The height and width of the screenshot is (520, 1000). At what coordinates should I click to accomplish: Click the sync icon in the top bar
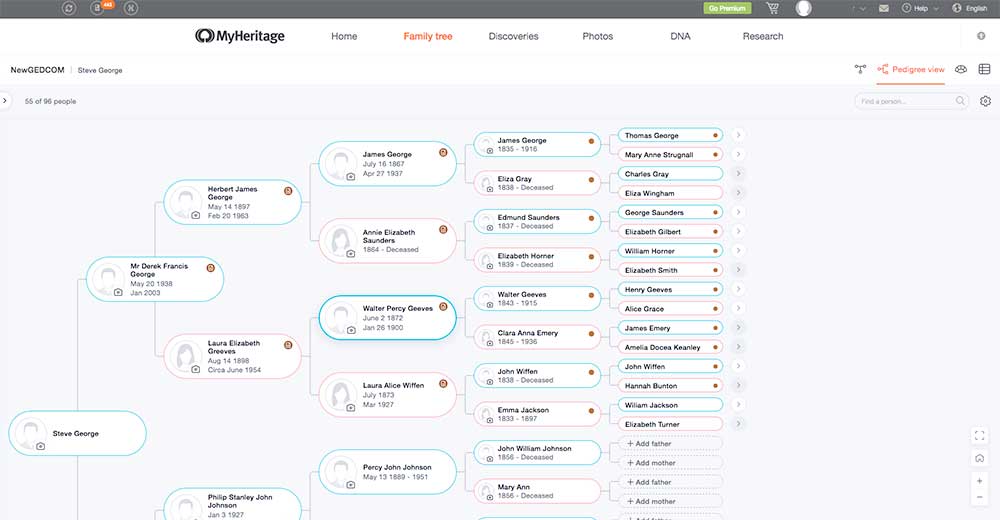pos(69,8)
